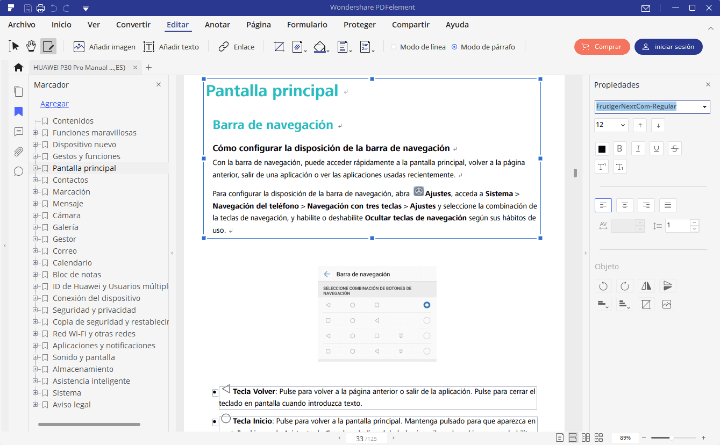Open Convertir tab
The width and height of the screenshot is (720, 445).
coord(133,25)
